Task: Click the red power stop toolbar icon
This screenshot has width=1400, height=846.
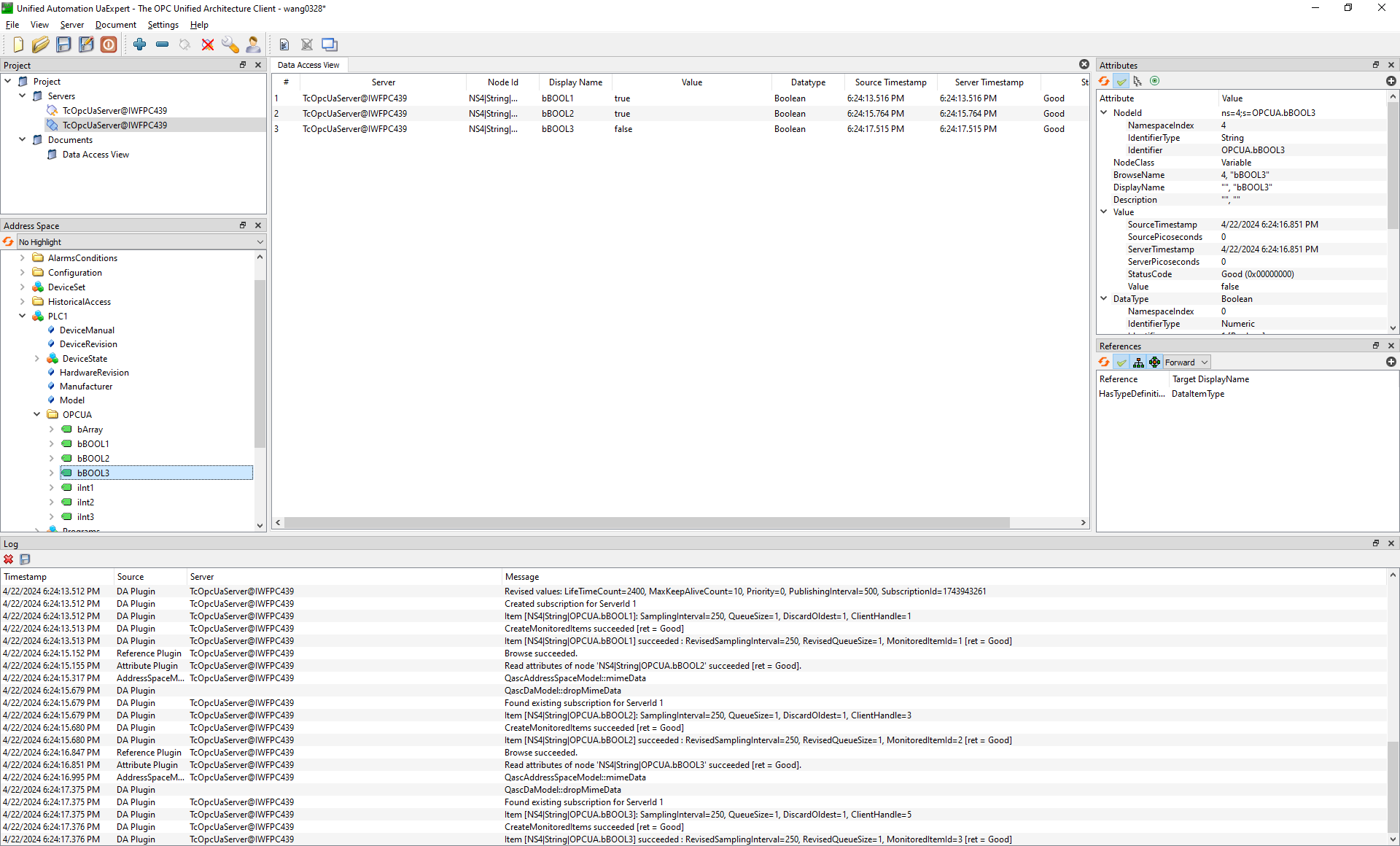Action: pos(109,44)
